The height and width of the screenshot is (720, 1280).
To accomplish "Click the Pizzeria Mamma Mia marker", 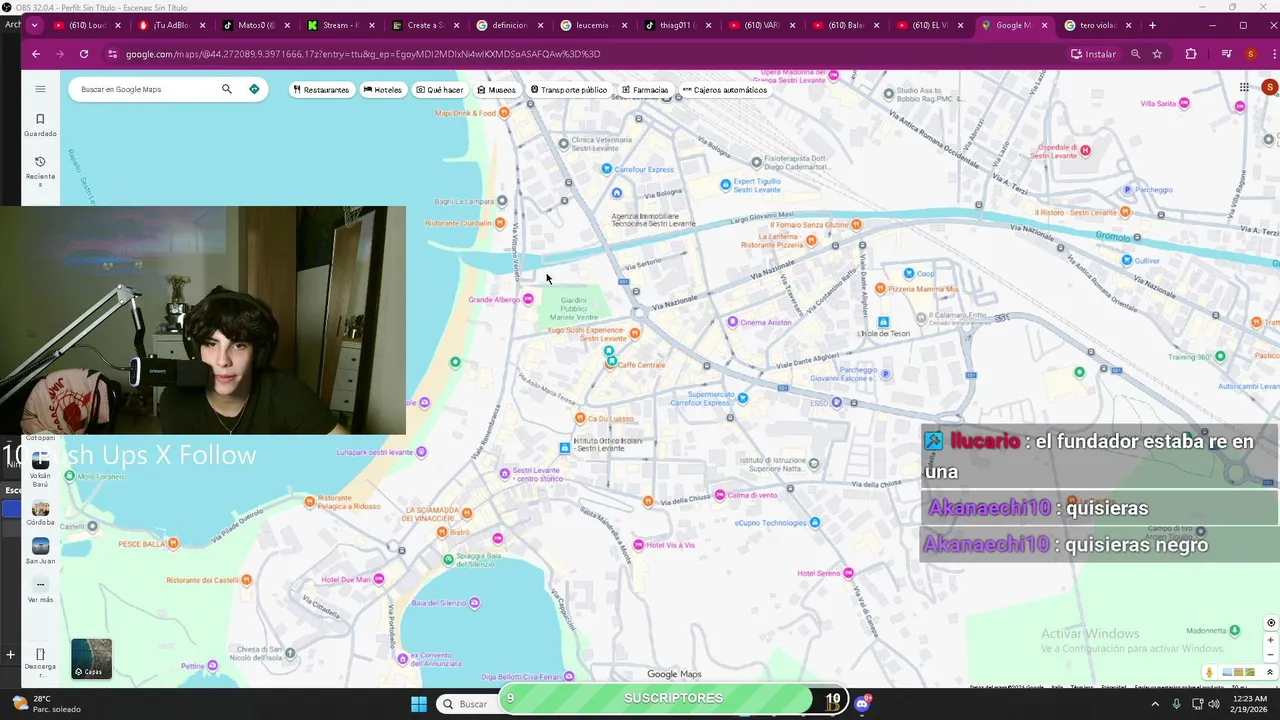I will pos(880,288).
